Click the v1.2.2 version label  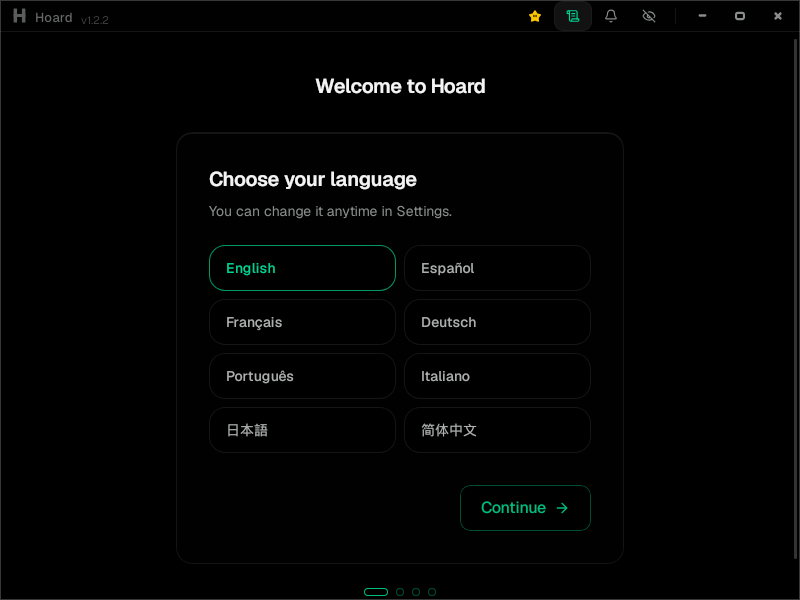[94, 20]
